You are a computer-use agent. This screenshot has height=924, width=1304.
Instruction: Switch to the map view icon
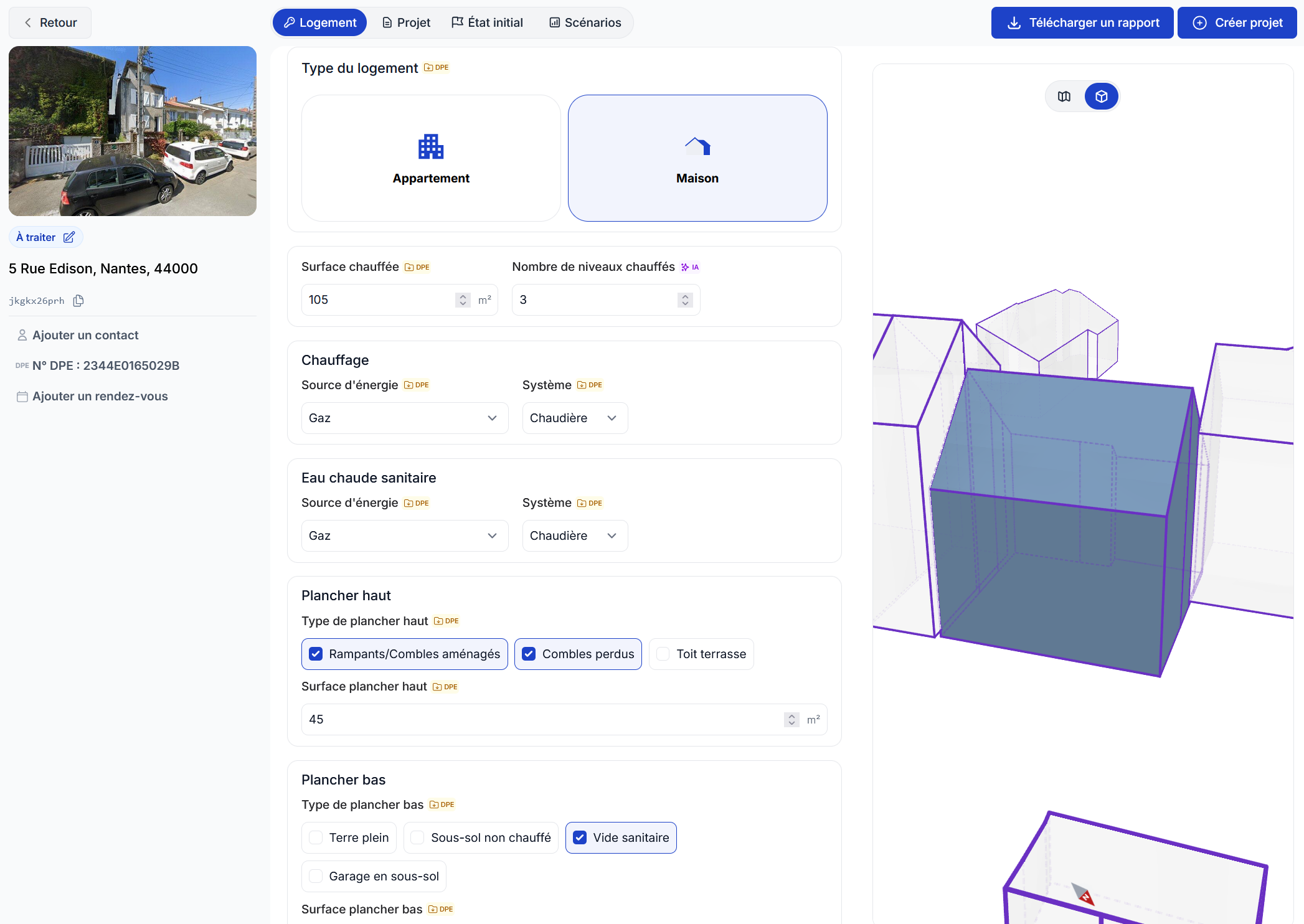point(1064,97)
